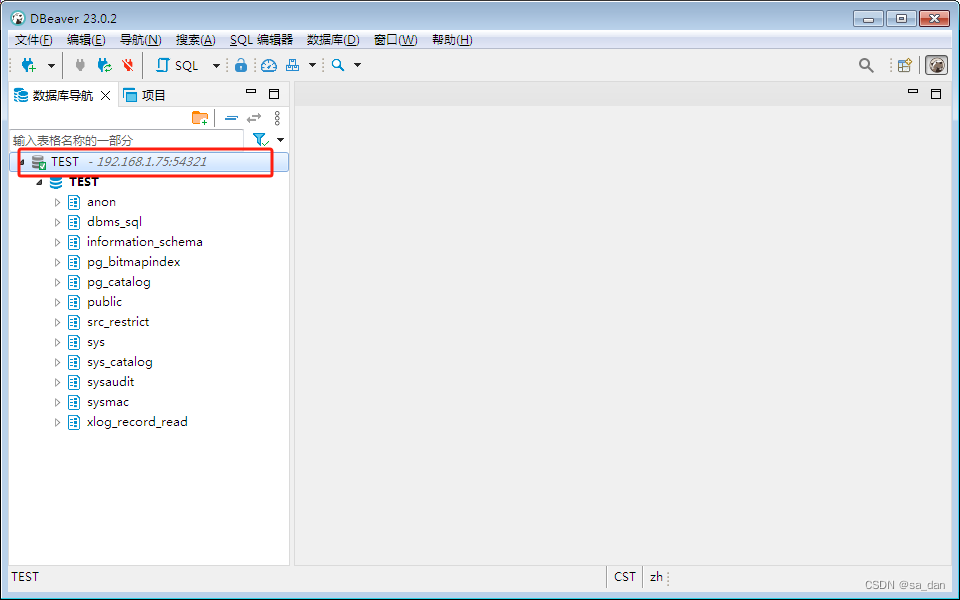Screen dimensions: 960x600
Task: Open the 编辑(E) menu
Action: pyautogui.click(x=86, y=40)
